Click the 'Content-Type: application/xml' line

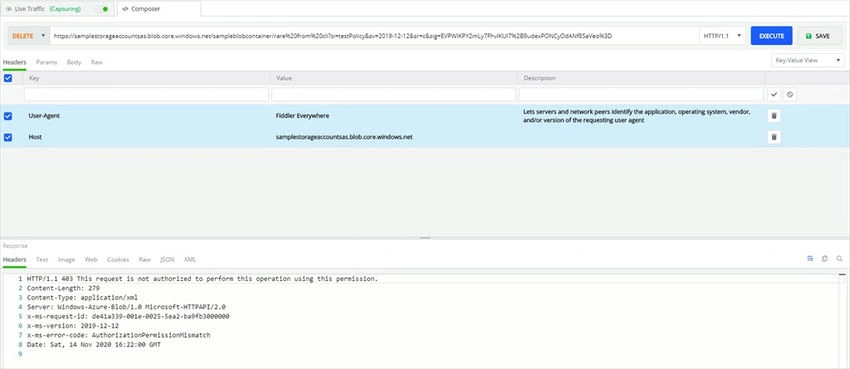pyautogui.click(x=82, y=297)
